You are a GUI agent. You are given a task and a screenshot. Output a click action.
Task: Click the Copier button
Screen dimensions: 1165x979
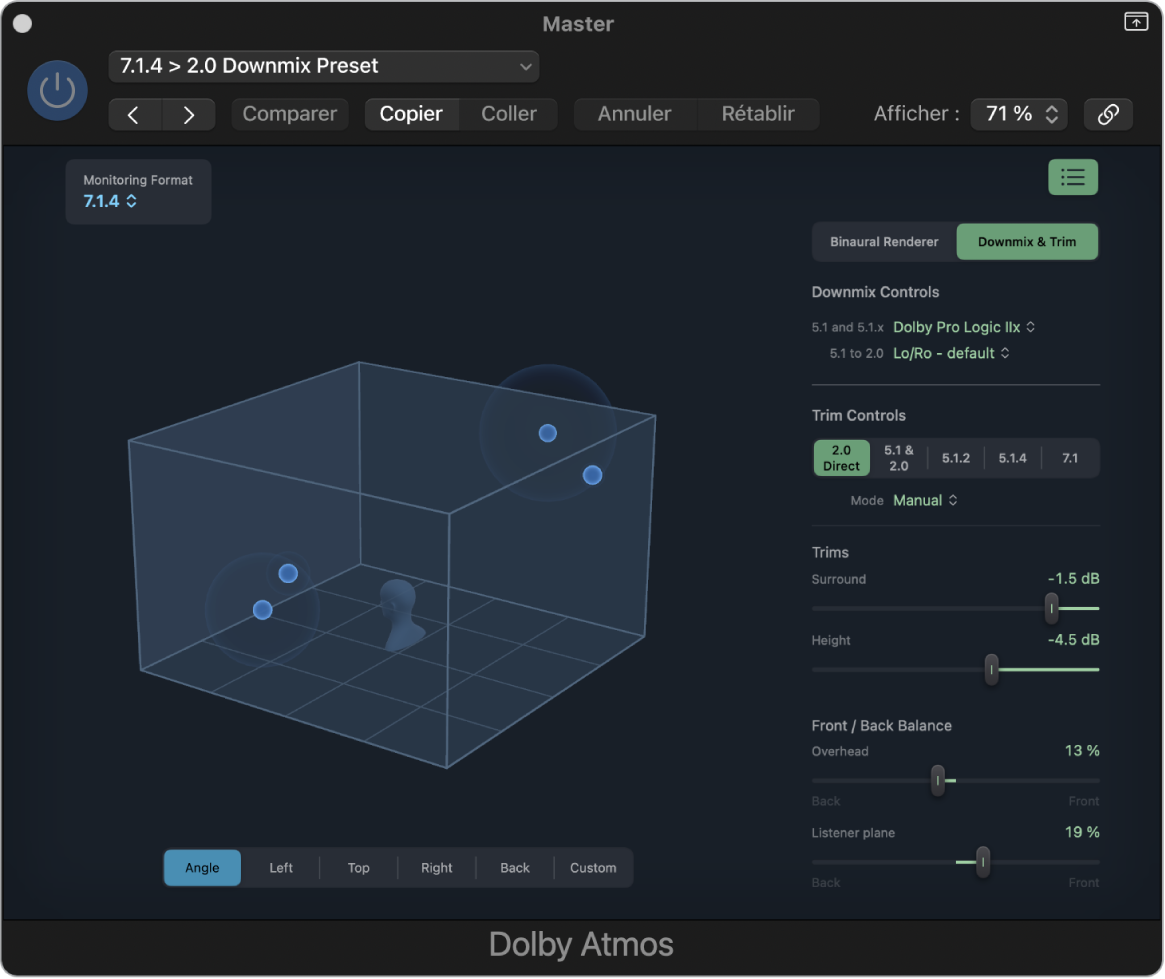point(412,114)
